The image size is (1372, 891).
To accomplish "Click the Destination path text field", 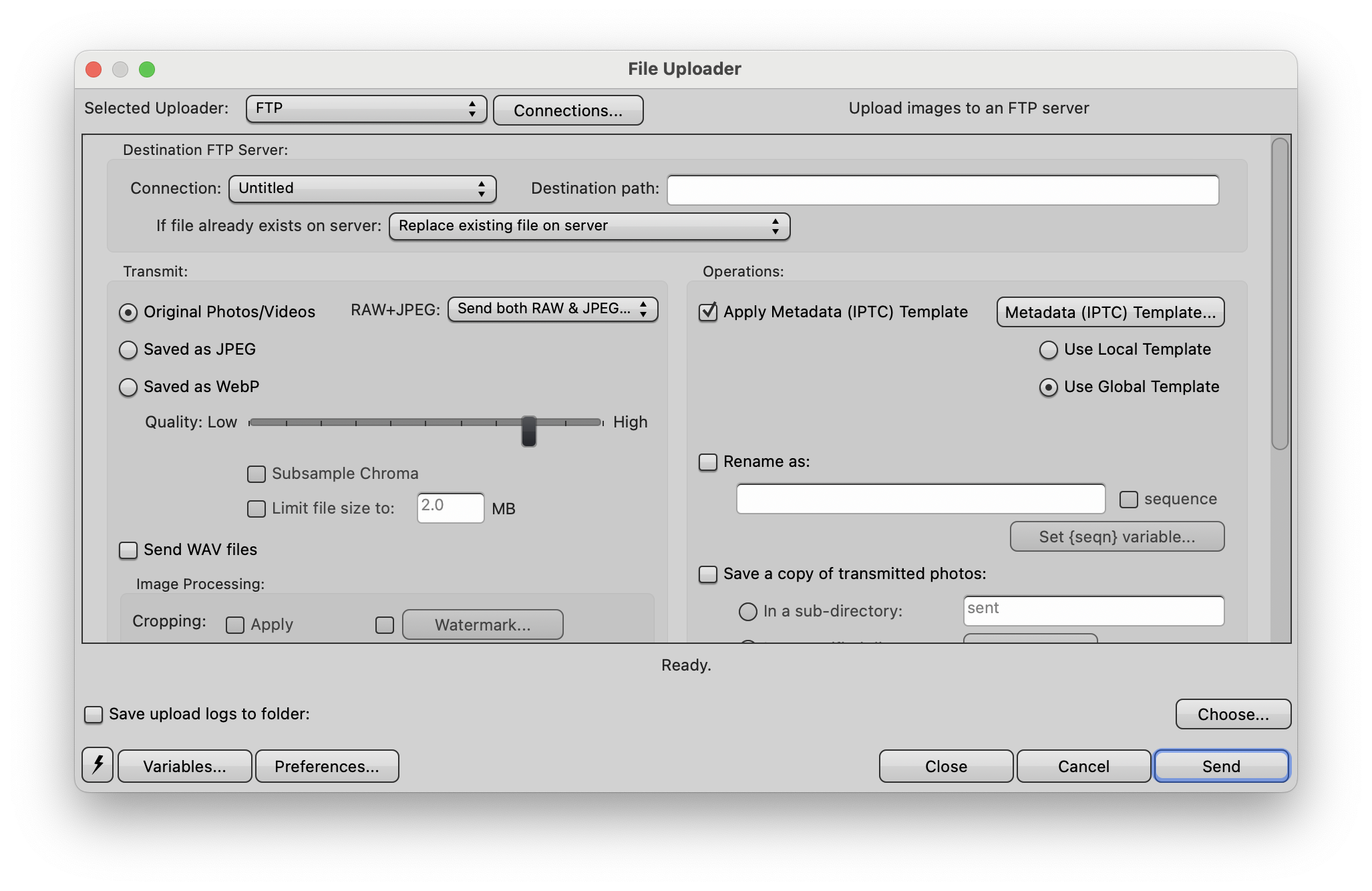I will tap(942, 190).
